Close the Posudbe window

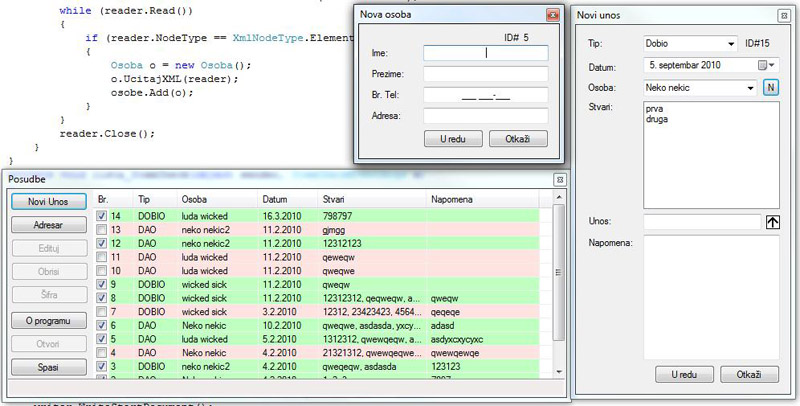point(560,180)
